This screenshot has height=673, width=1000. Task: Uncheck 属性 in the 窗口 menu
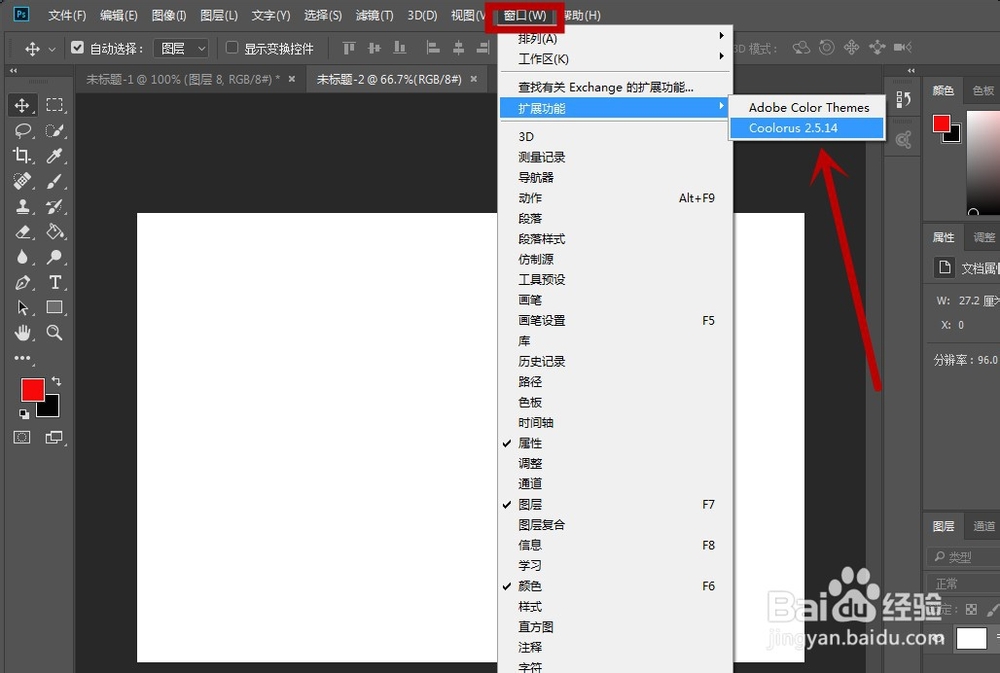coord(529,442)
